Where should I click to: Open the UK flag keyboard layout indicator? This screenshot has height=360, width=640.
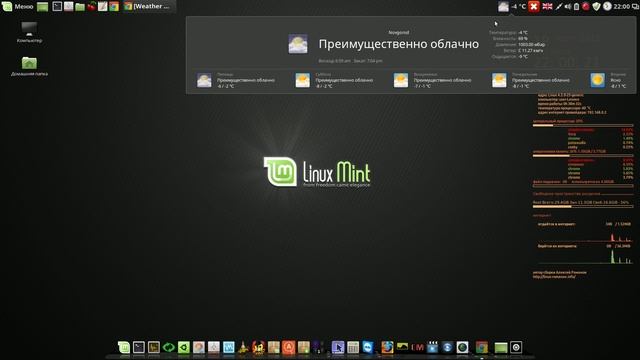click(x=547, y=7)
